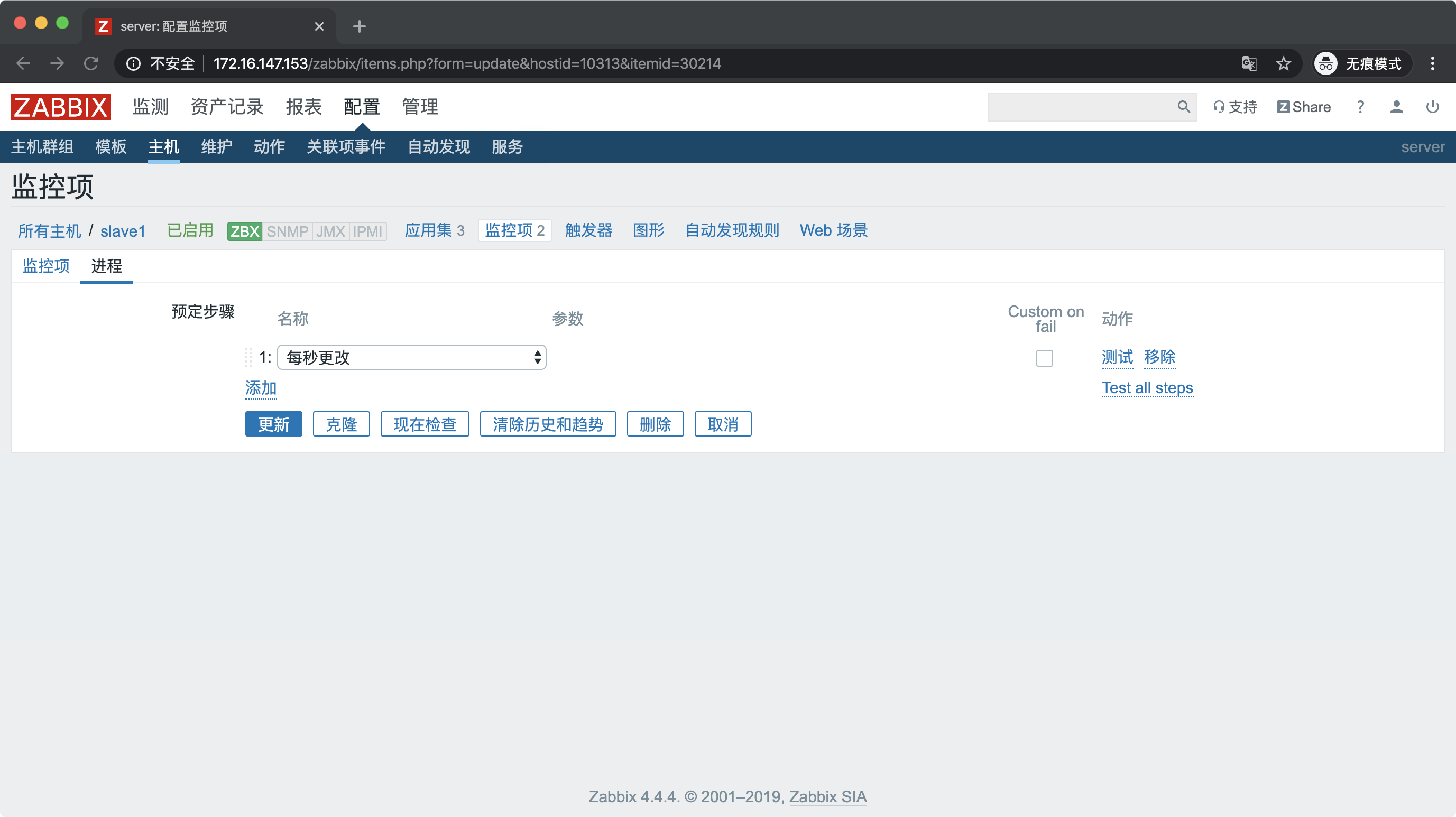This screenshot has width=1456, height=817.
Task: Reload the browser page
Action: 91,63
